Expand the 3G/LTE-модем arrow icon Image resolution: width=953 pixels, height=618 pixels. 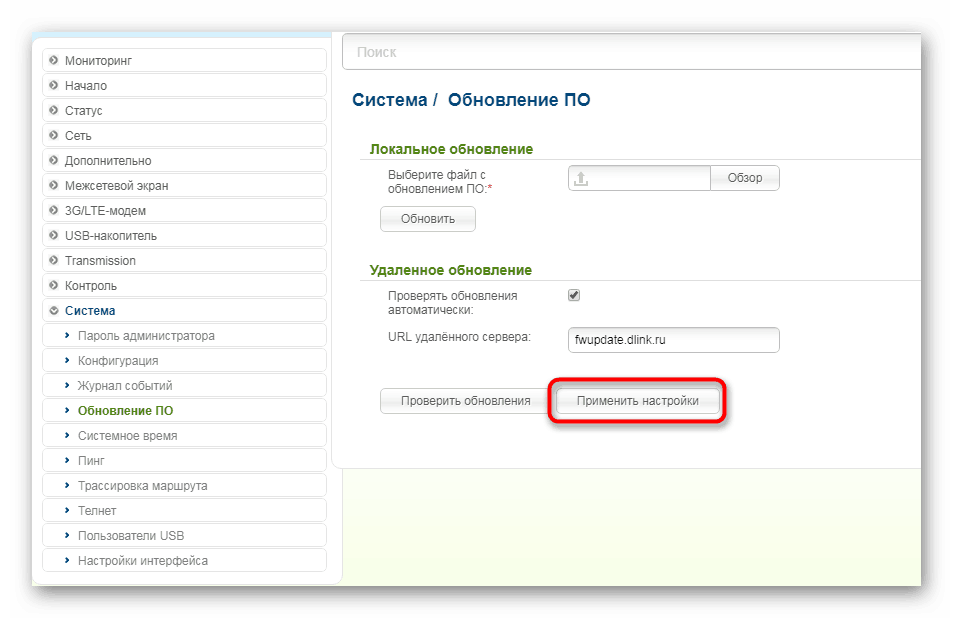[x=53, y=210]
